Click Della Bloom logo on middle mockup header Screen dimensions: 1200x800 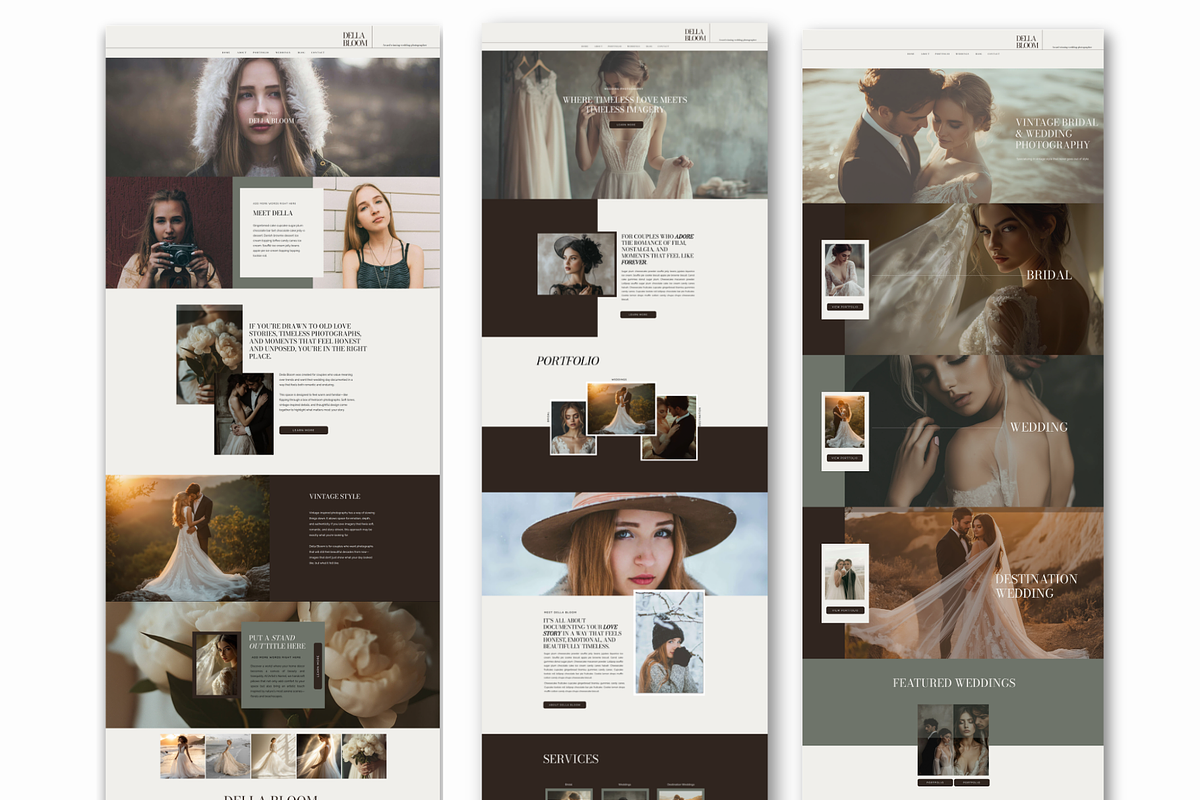click(695, 35)
